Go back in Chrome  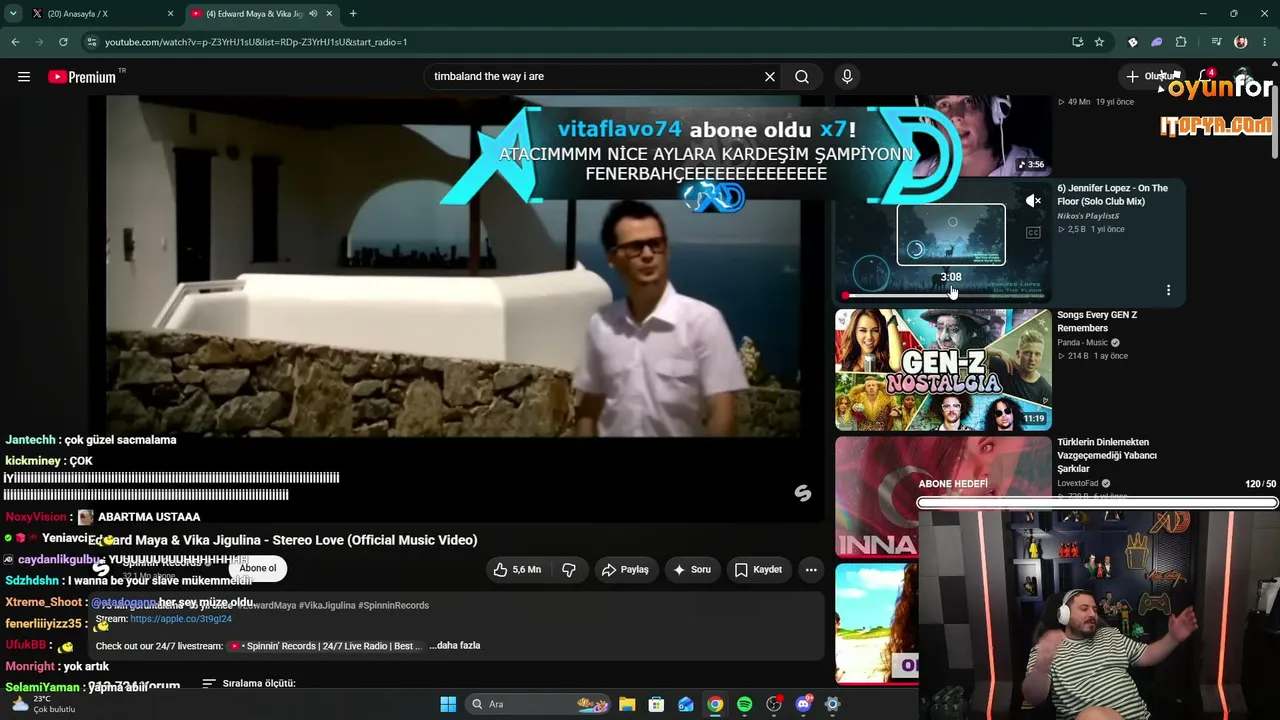[x=15, y=42]
